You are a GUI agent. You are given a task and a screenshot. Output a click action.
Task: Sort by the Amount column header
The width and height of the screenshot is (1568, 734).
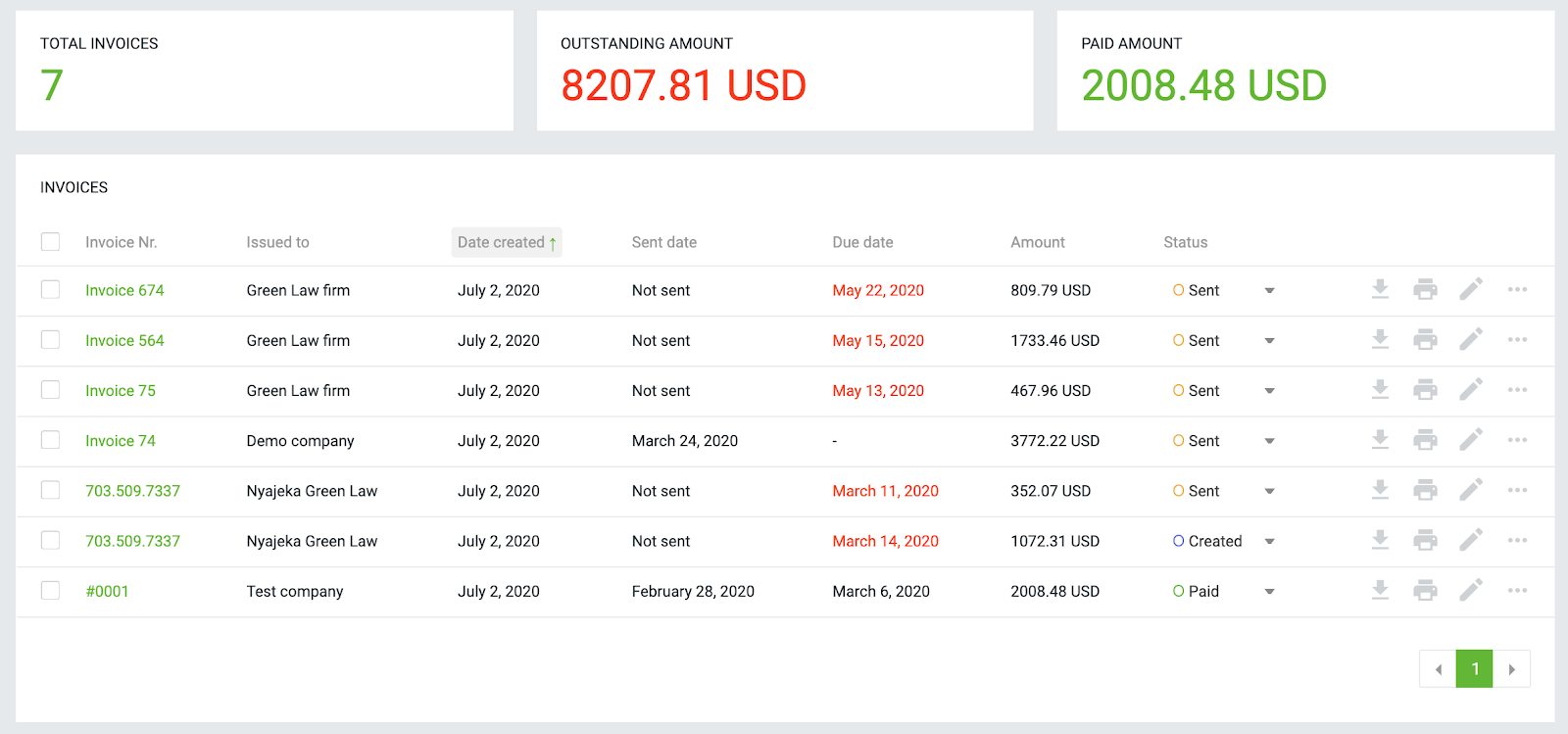[1037, 242]
